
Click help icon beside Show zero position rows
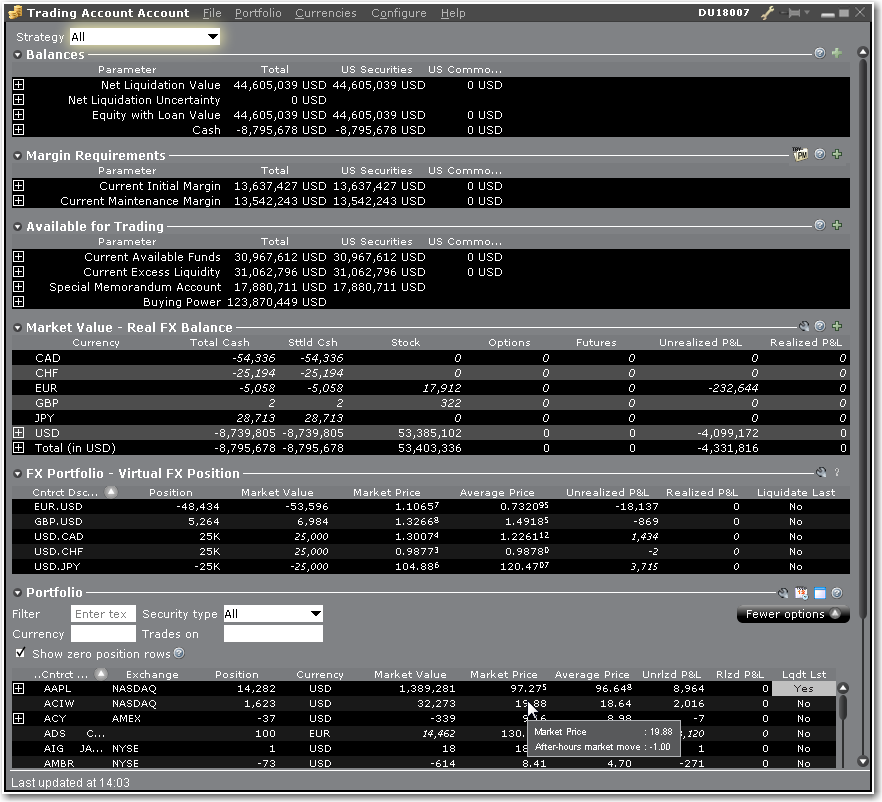(x=179, y=653)
